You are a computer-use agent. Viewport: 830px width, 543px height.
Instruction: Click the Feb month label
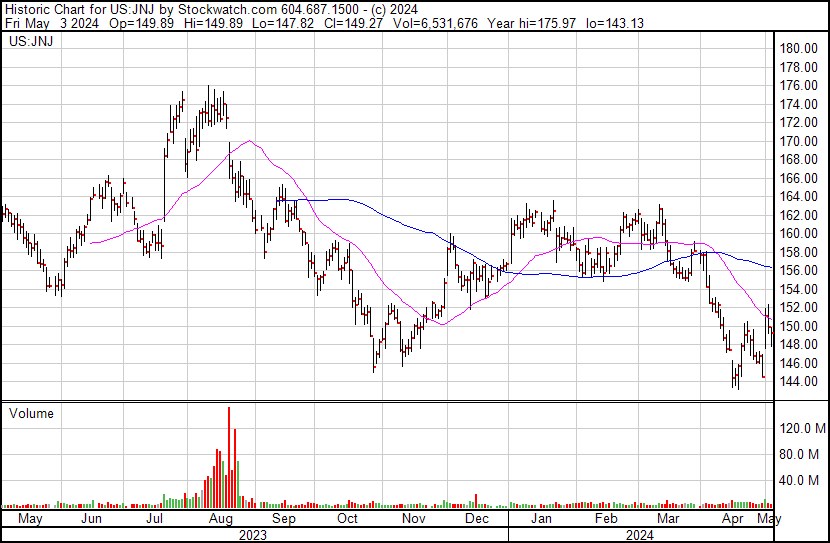(606, 519)
